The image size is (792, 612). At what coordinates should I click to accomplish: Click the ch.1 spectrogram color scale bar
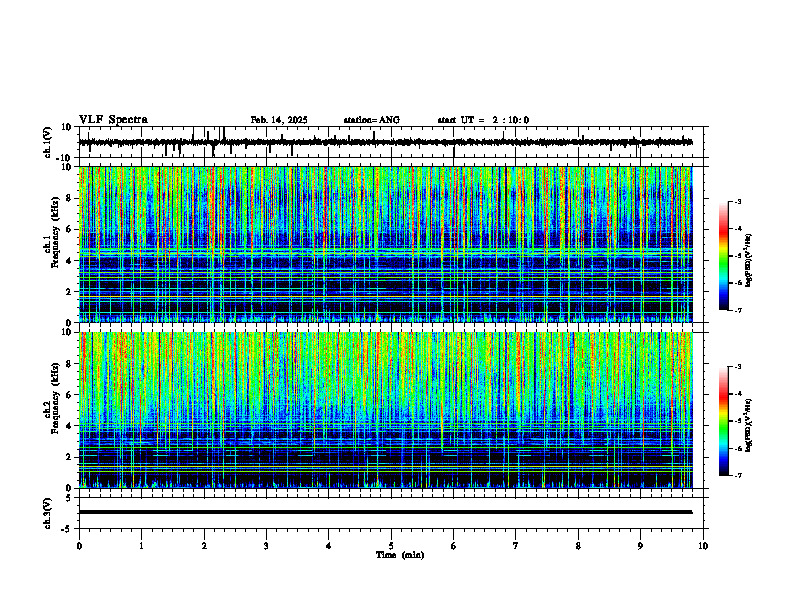pyautogui.click(x=724, y=256)
